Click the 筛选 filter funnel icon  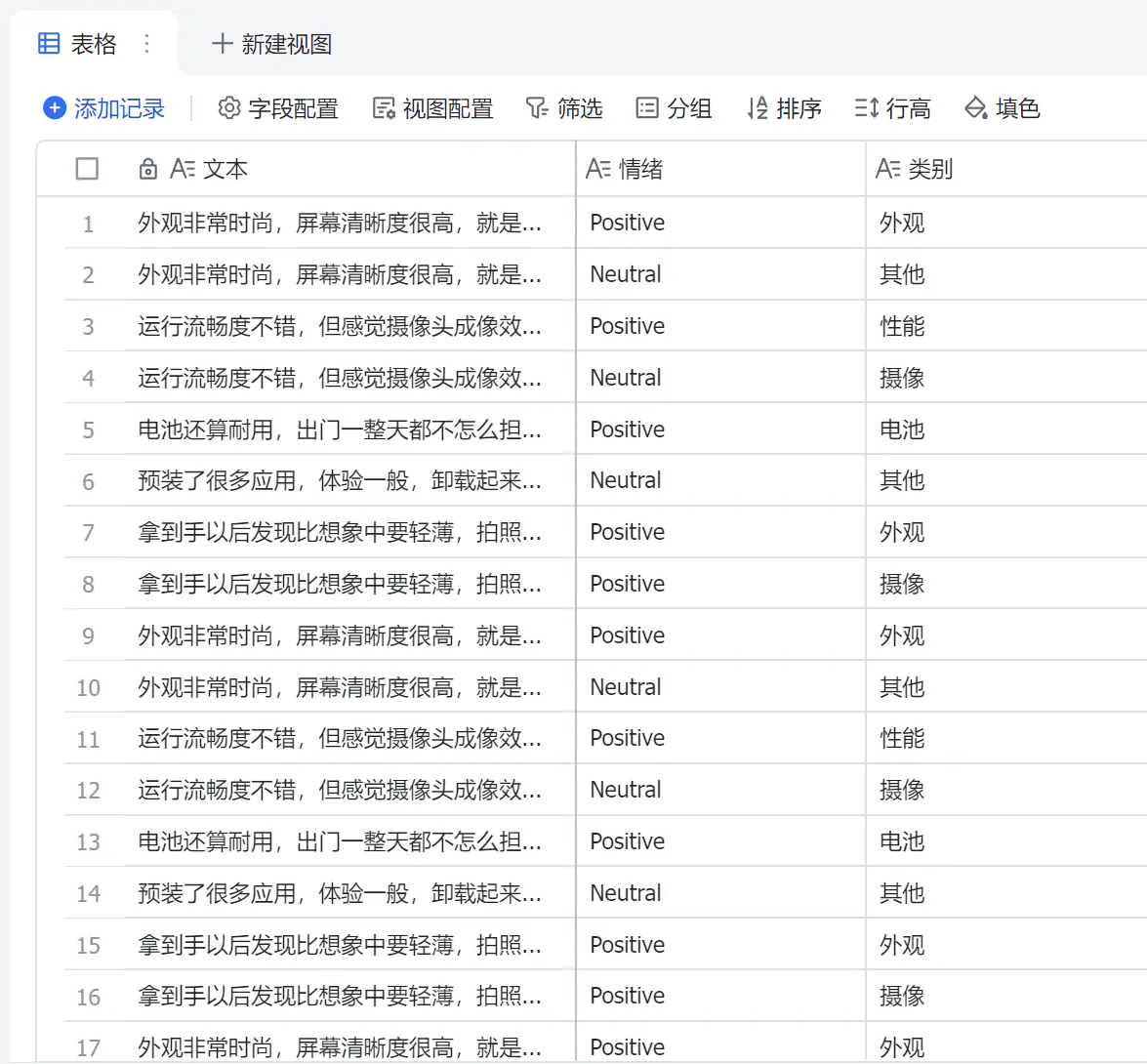[x=537, y=108]
